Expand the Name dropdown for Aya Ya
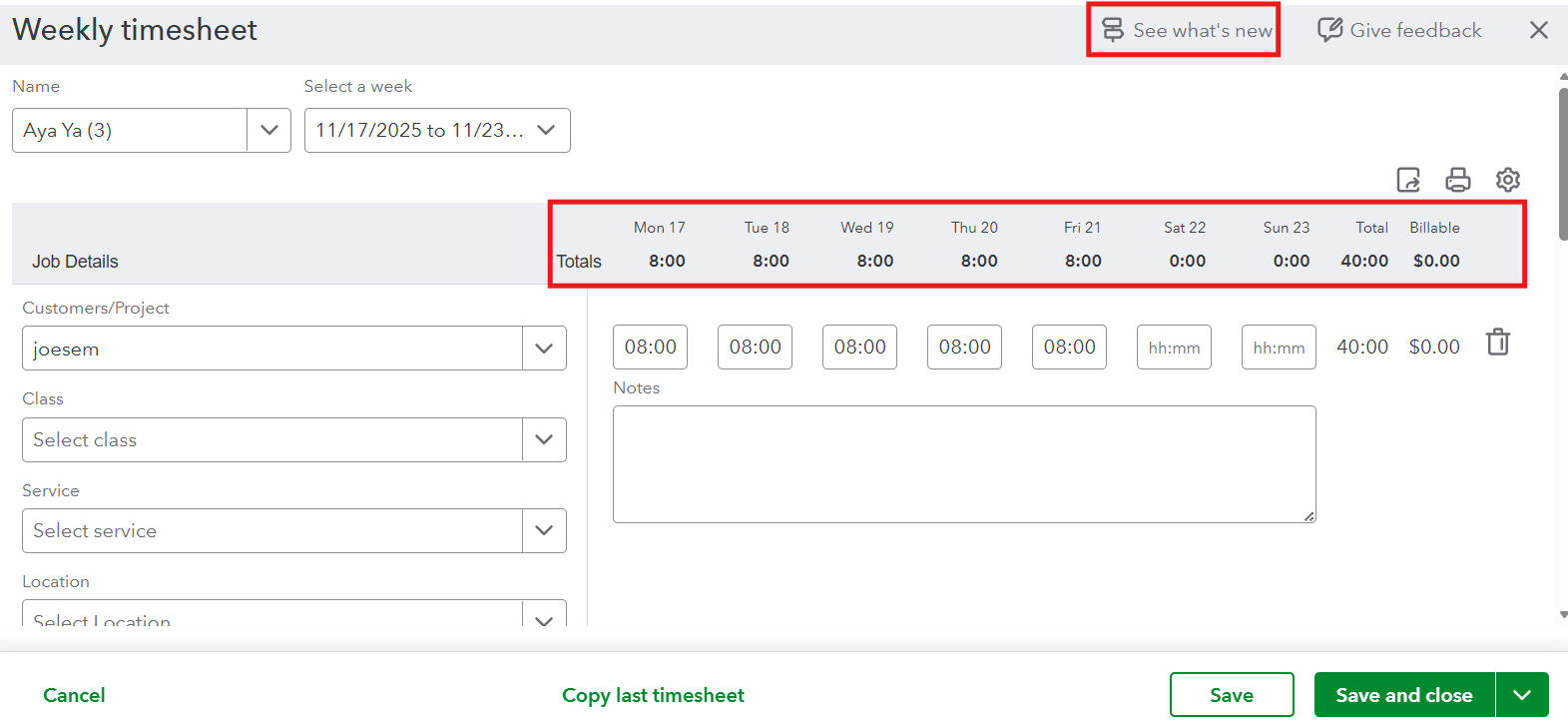Screen dimensions: 1568x720 pos(268,130)
